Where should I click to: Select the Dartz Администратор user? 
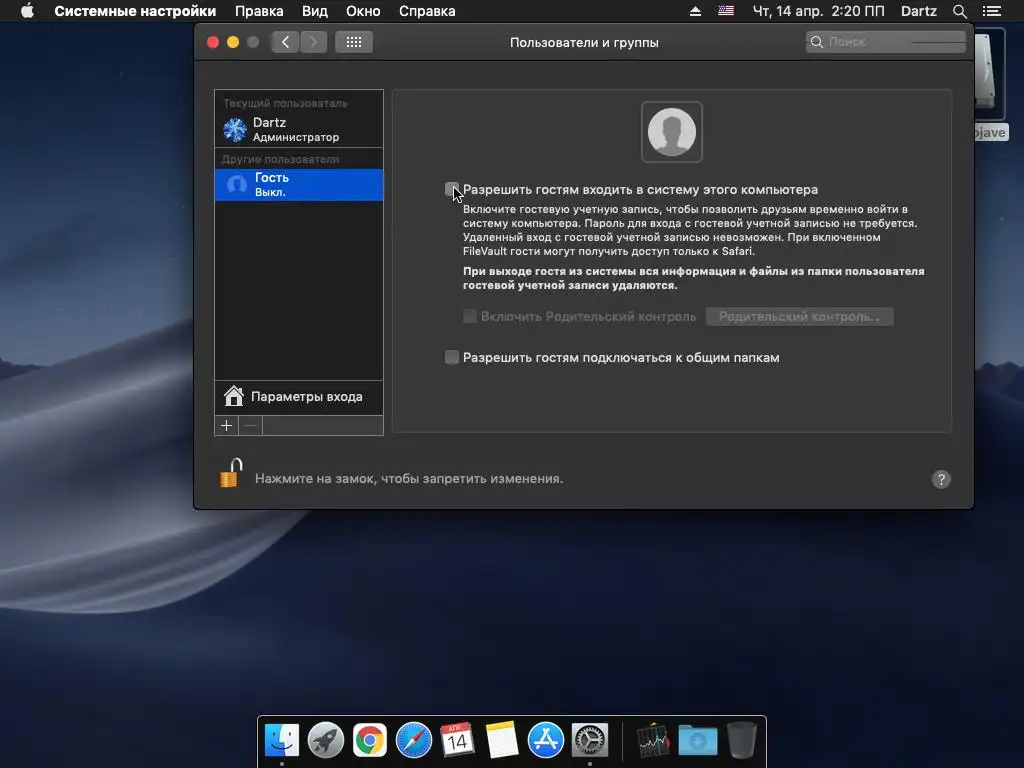click(x=299, y=129)
